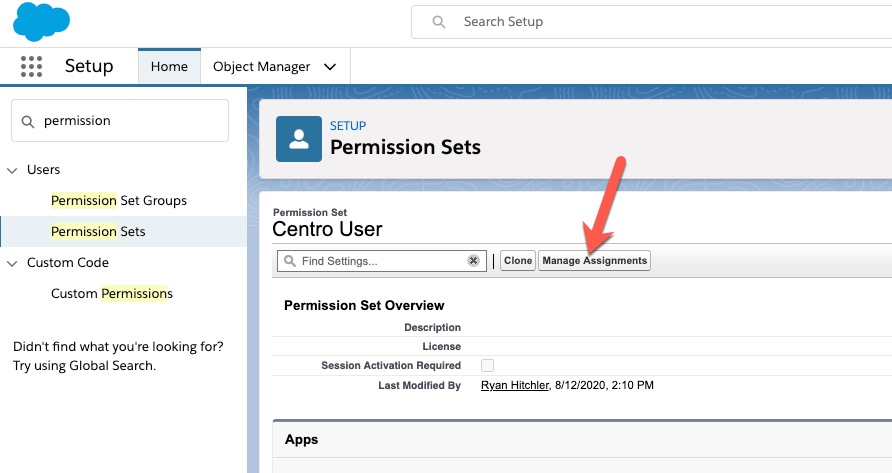Click the Manage Assignments button
This screenshot has width=892, height=473.
pos(594,261)
